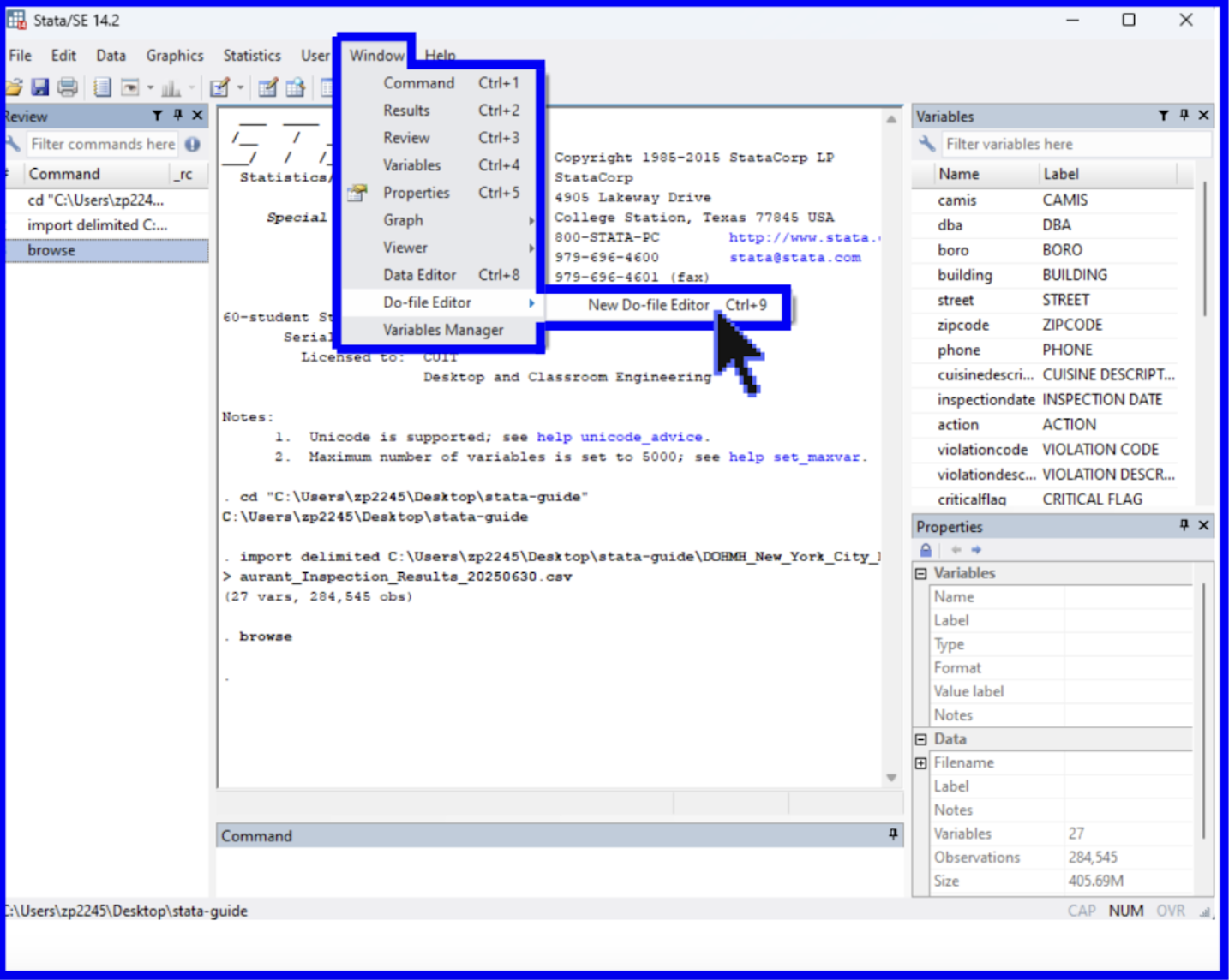Open the Log notebook icon in toolbar

(102, 87)
